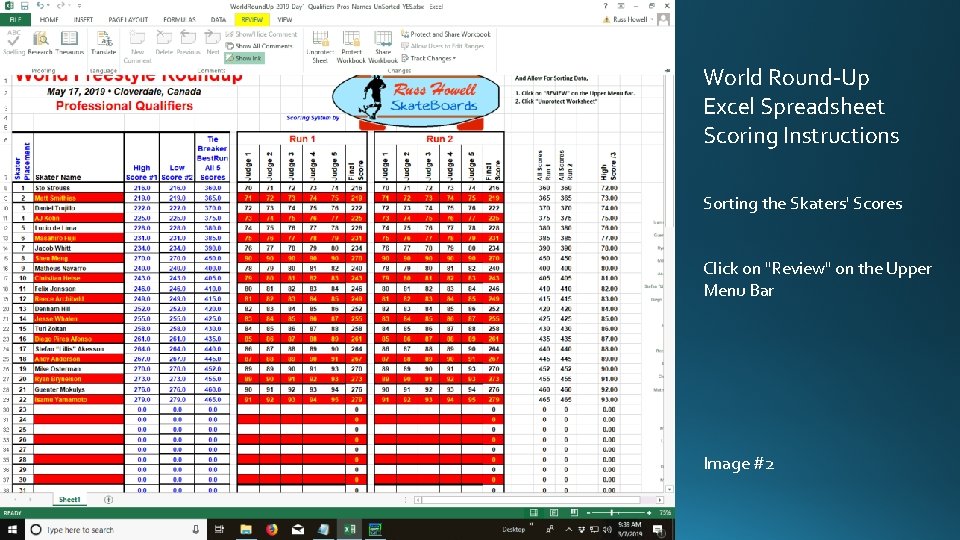Click the Undo arrow
The image size is (960, 540).
40,6
